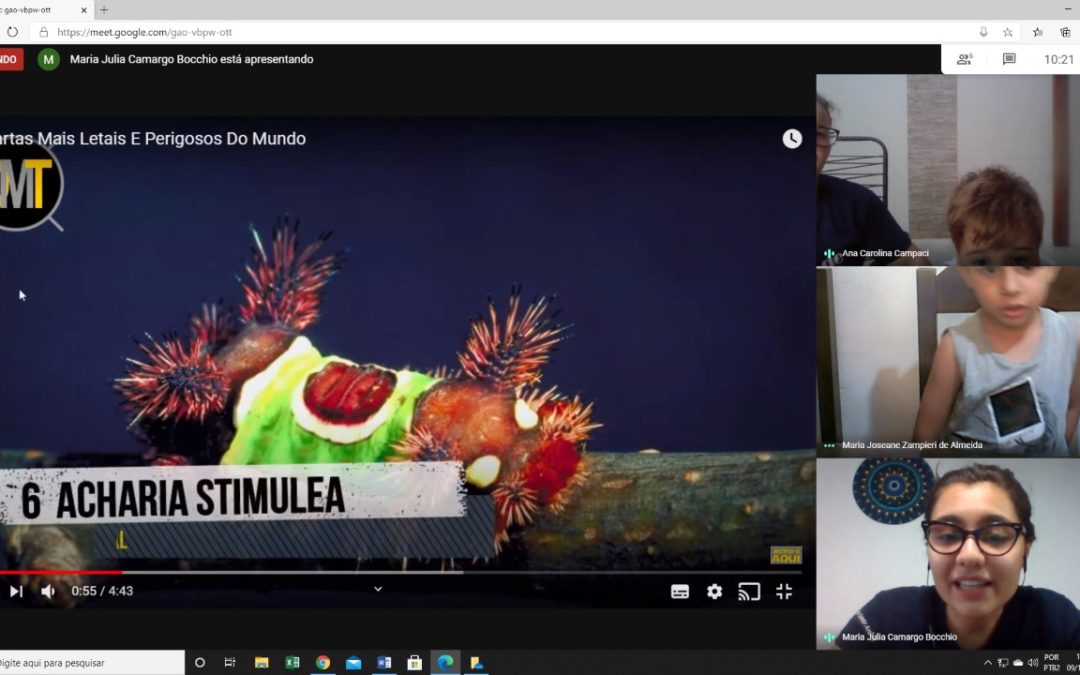Click the 0:55 / 4:43 time display
The height and width of the screenshot is (675, 1080).
tap(102, 591)
